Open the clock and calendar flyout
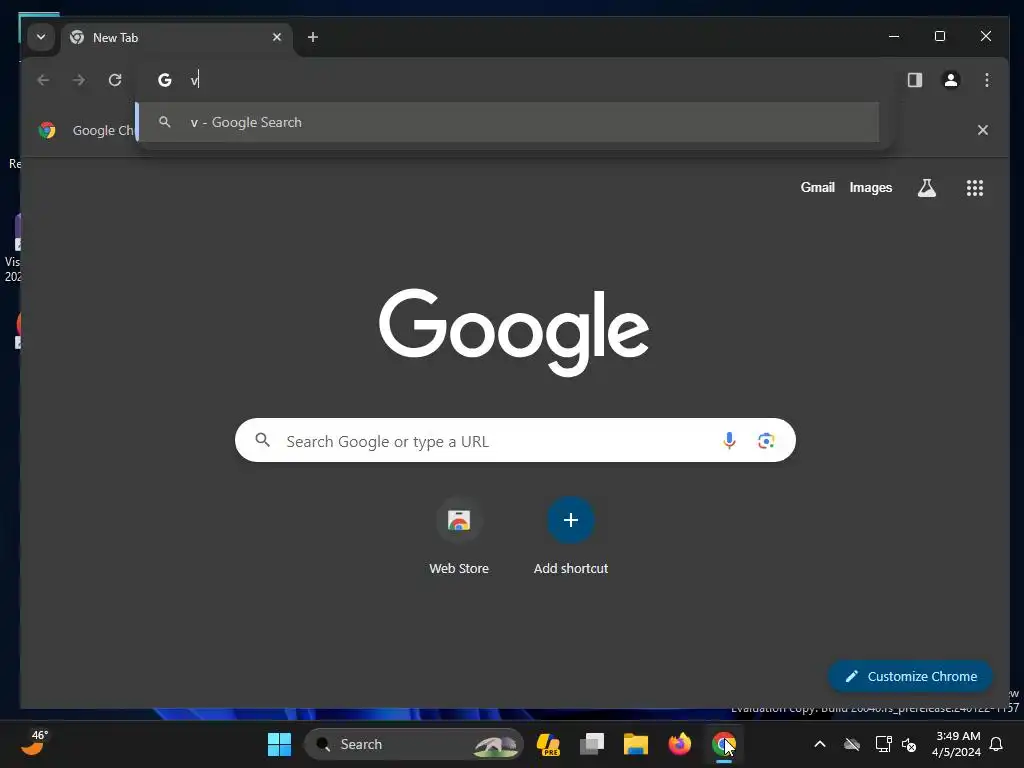1024x768 pixels. (x=957, y=744)
